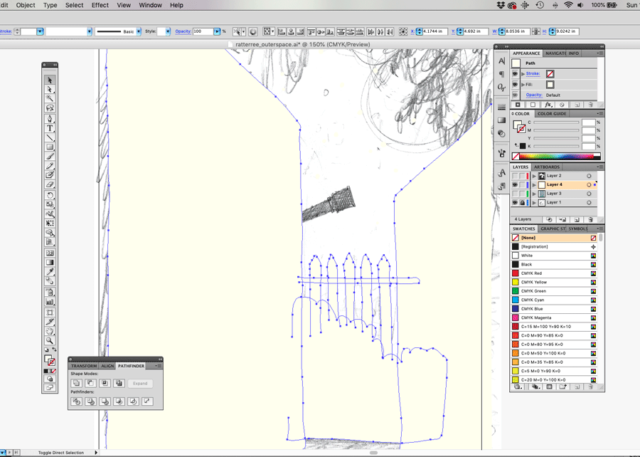Screen dimensions: 640x457
Task: Open the Effect menu
Action: tap(100, 5)
